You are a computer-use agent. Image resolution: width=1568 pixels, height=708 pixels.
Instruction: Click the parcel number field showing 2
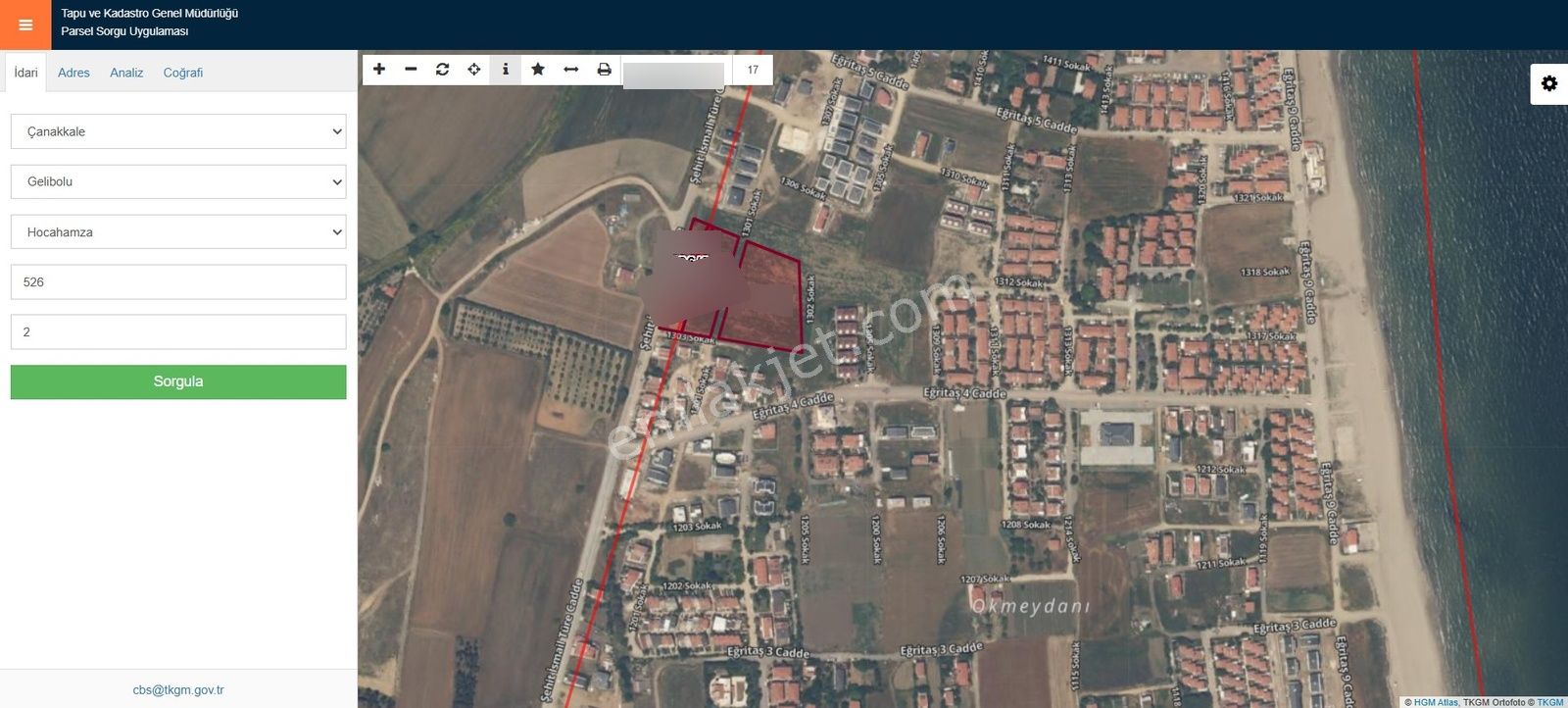(178, 332)
